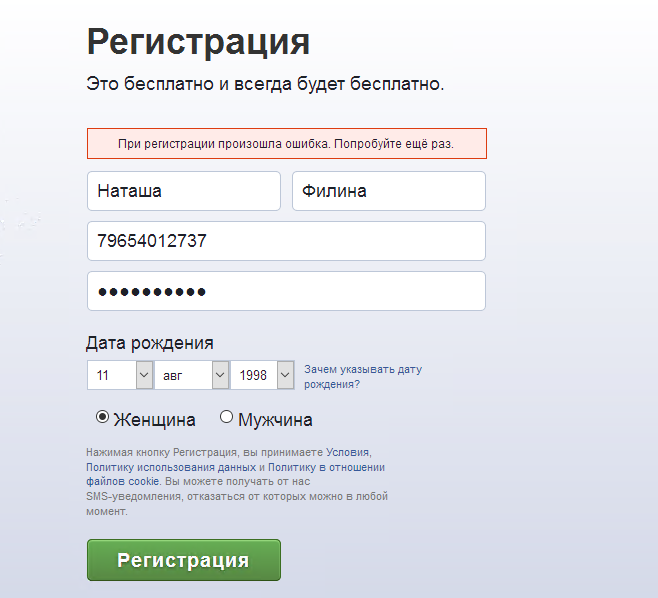Click the first name field containing Наташа
The image size is (658, 598).
click(x=183, y=191)
